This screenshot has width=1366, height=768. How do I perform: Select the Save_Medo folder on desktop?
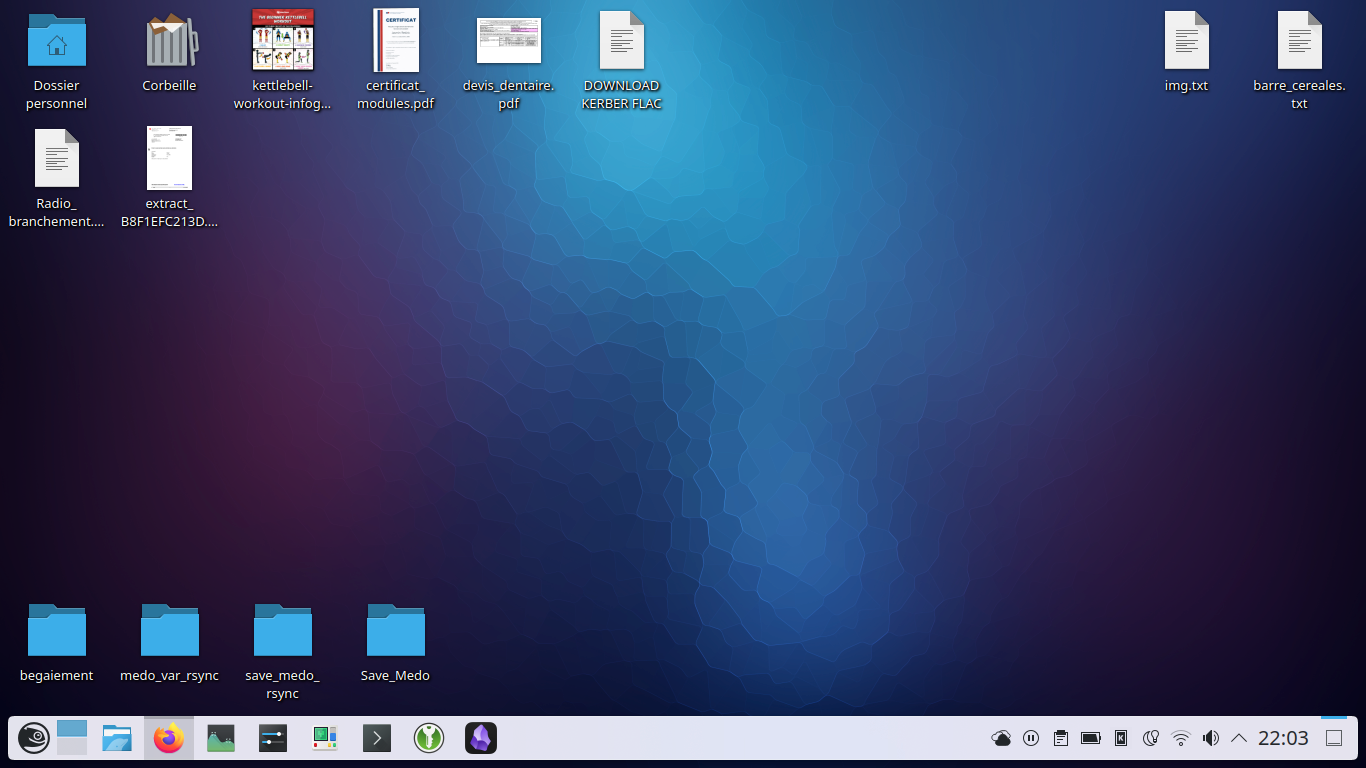tap(396, 632)
